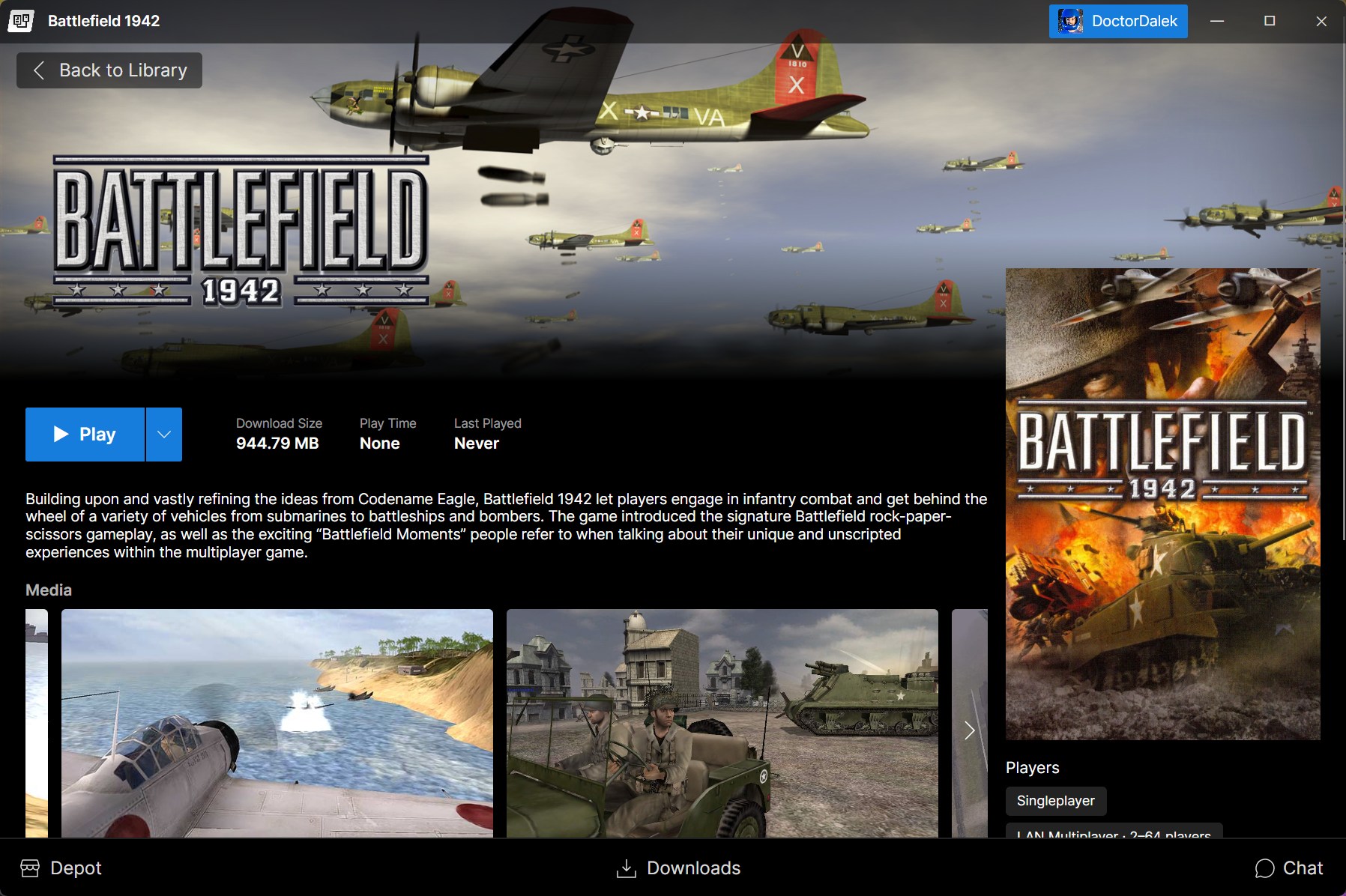Expand the Play options dropdown arrow

(x=164, y=435)
